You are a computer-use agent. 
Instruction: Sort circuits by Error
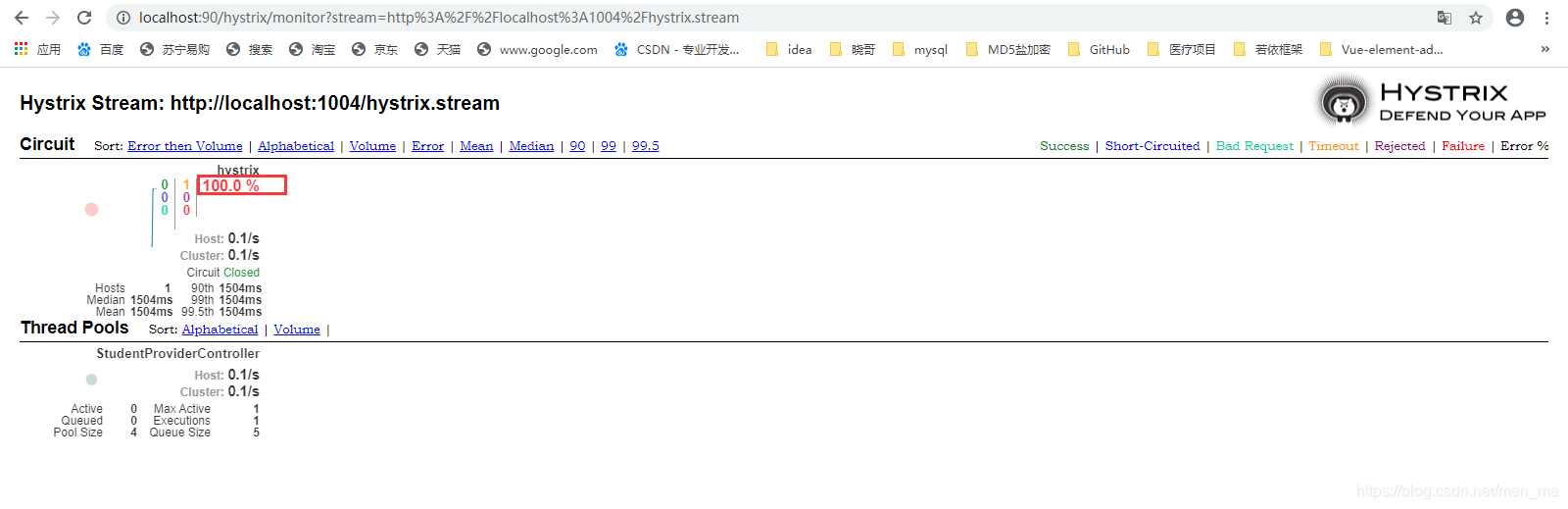click(x=427, y=146)
